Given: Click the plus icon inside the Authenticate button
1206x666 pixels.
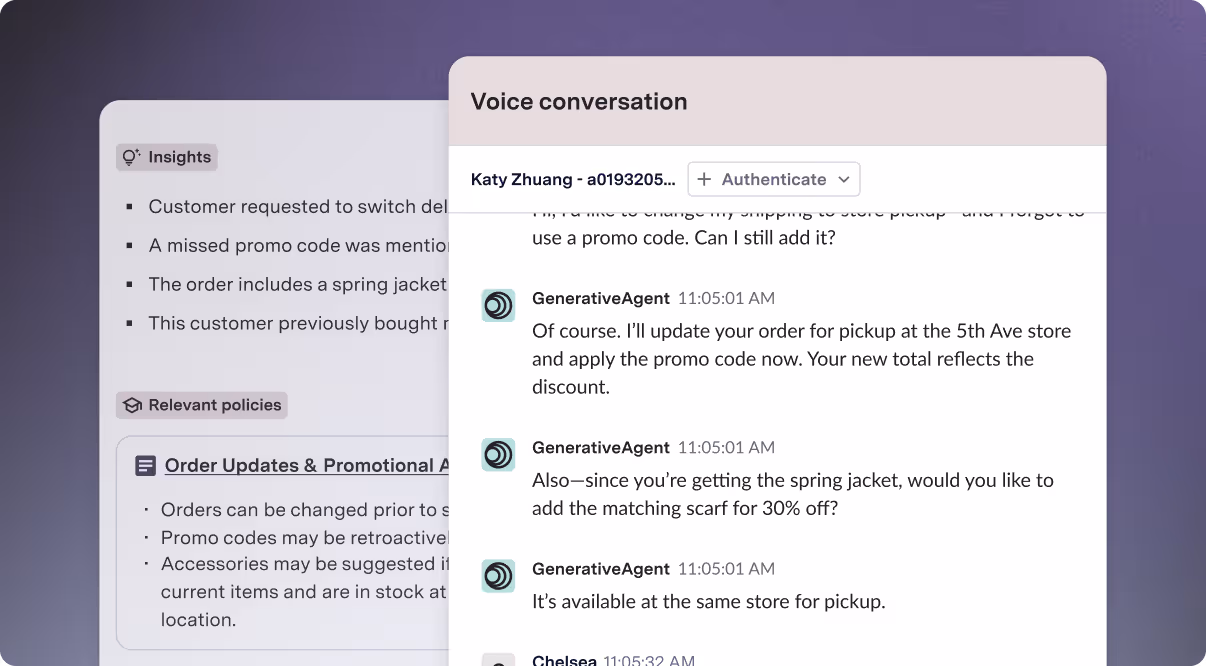Looking at the screenshot, I should tap(703, 179).
